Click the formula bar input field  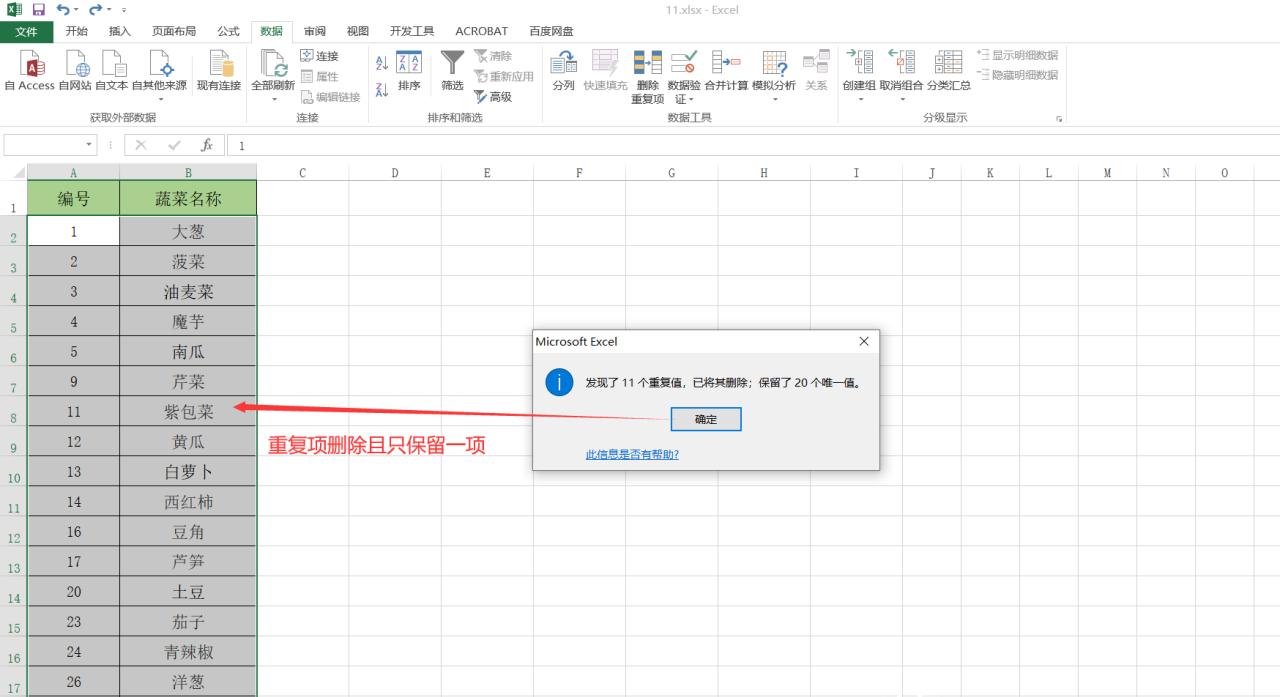click(754, 145)
